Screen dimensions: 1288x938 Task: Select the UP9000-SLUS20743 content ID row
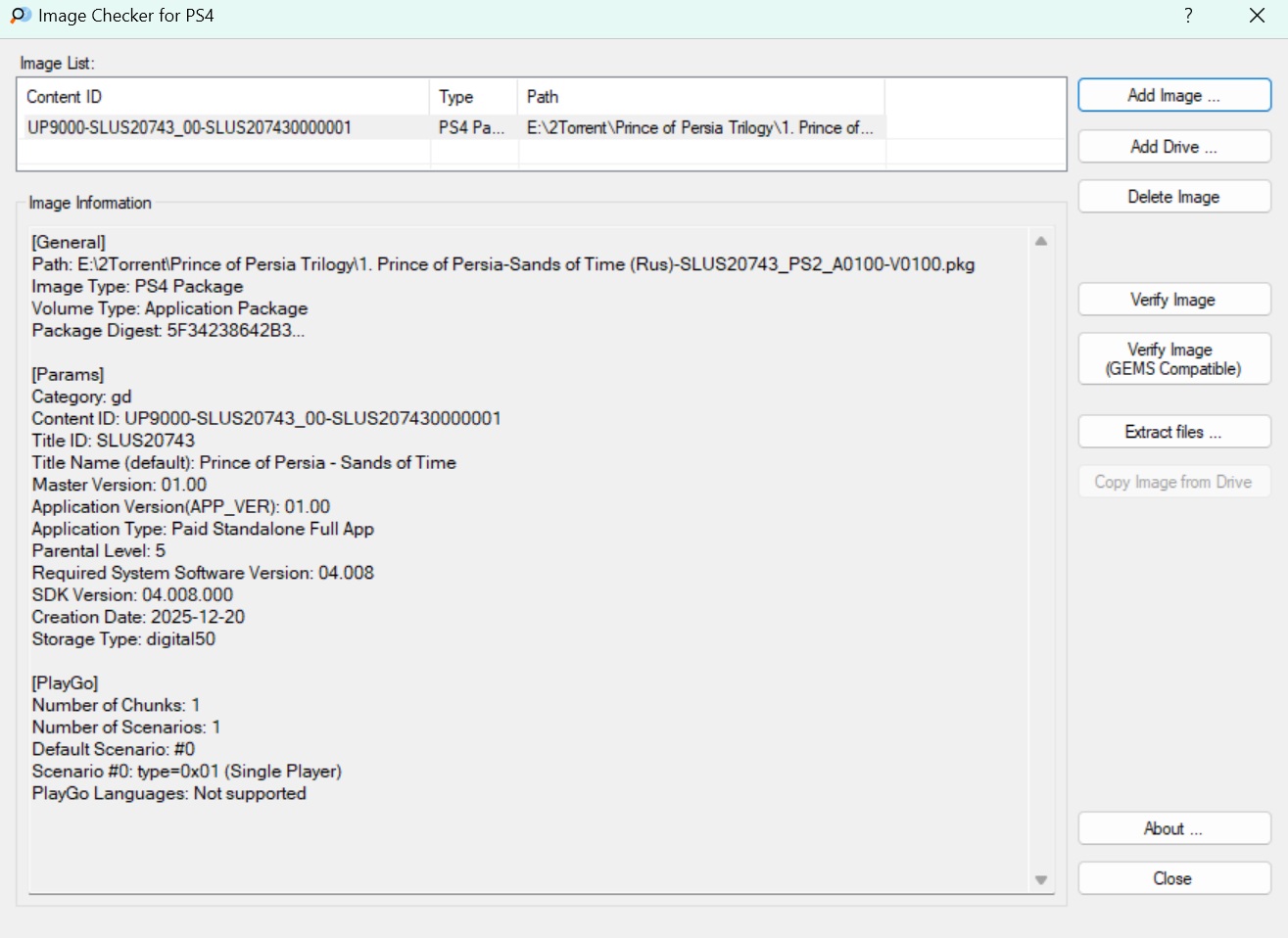[x=189, y=127]
